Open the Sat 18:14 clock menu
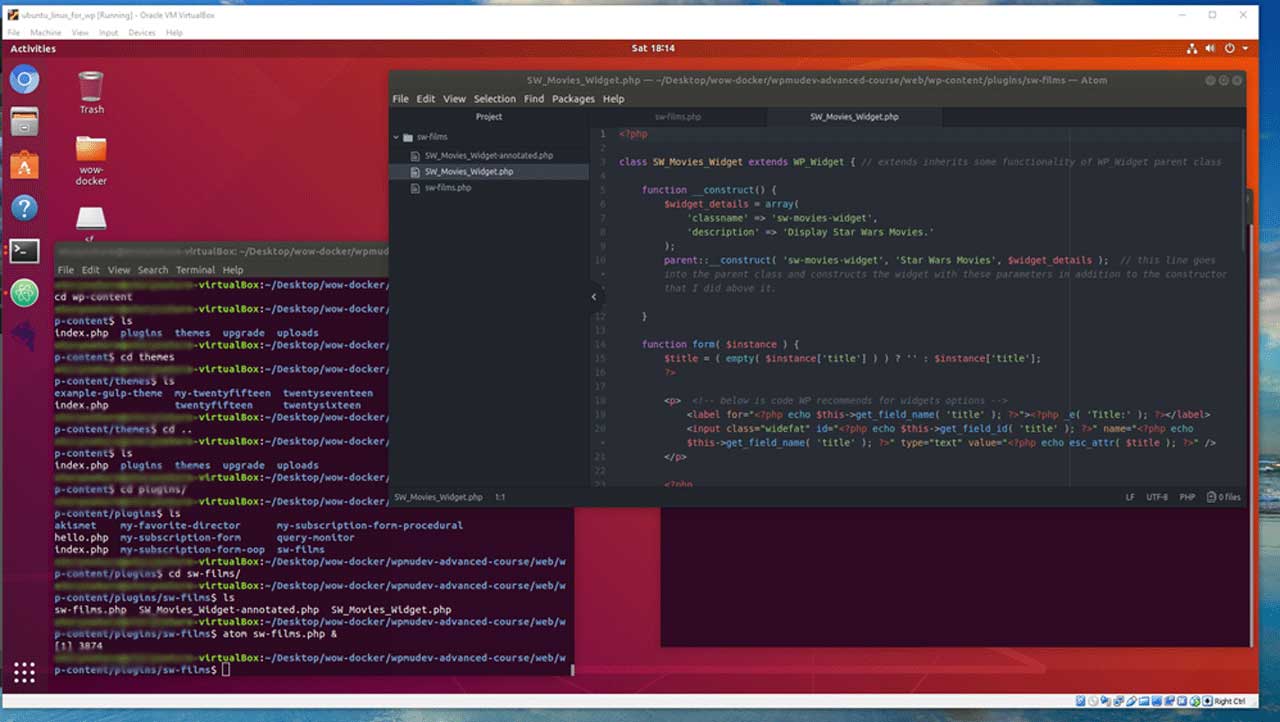 point(653,48)
